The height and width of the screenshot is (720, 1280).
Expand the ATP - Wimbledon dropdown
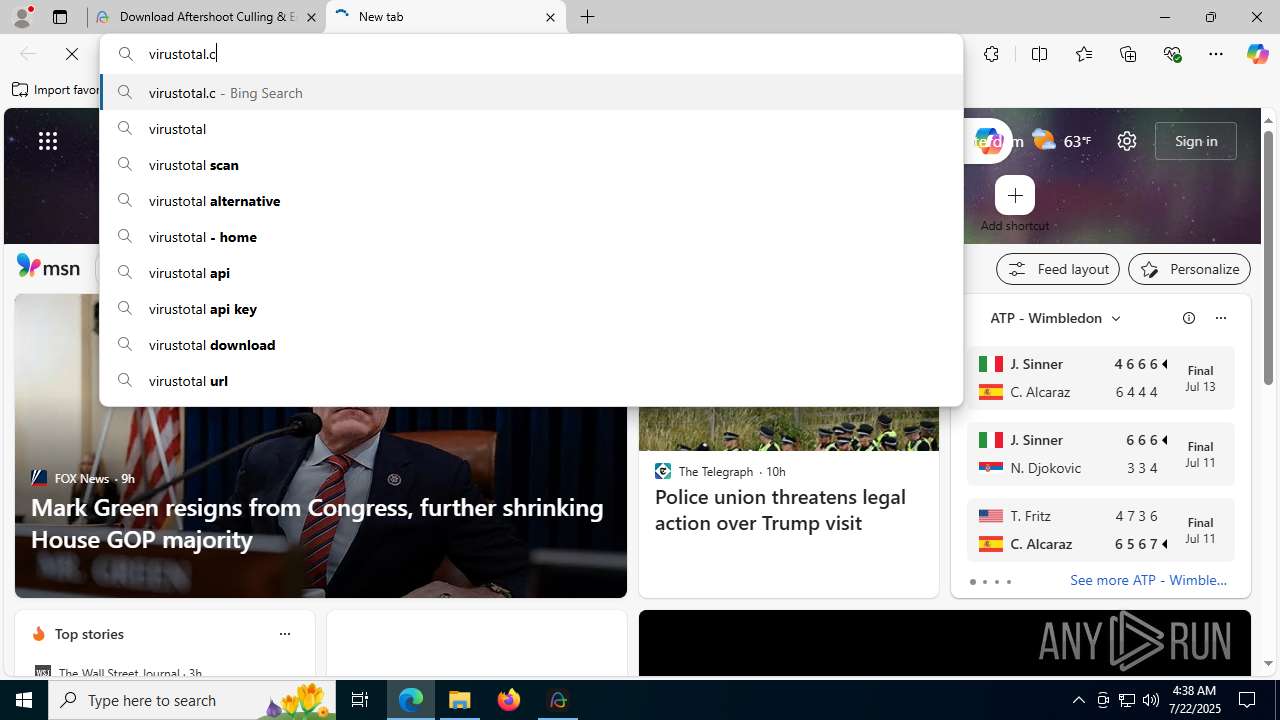pos(1056,318)
